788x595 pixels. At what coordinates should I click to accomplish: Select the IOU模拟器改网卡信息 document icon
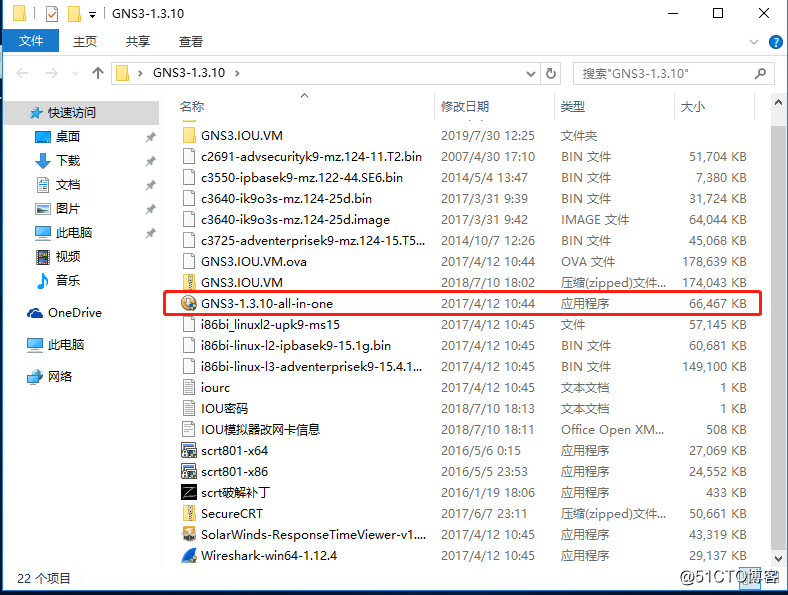tap(189, 429)
